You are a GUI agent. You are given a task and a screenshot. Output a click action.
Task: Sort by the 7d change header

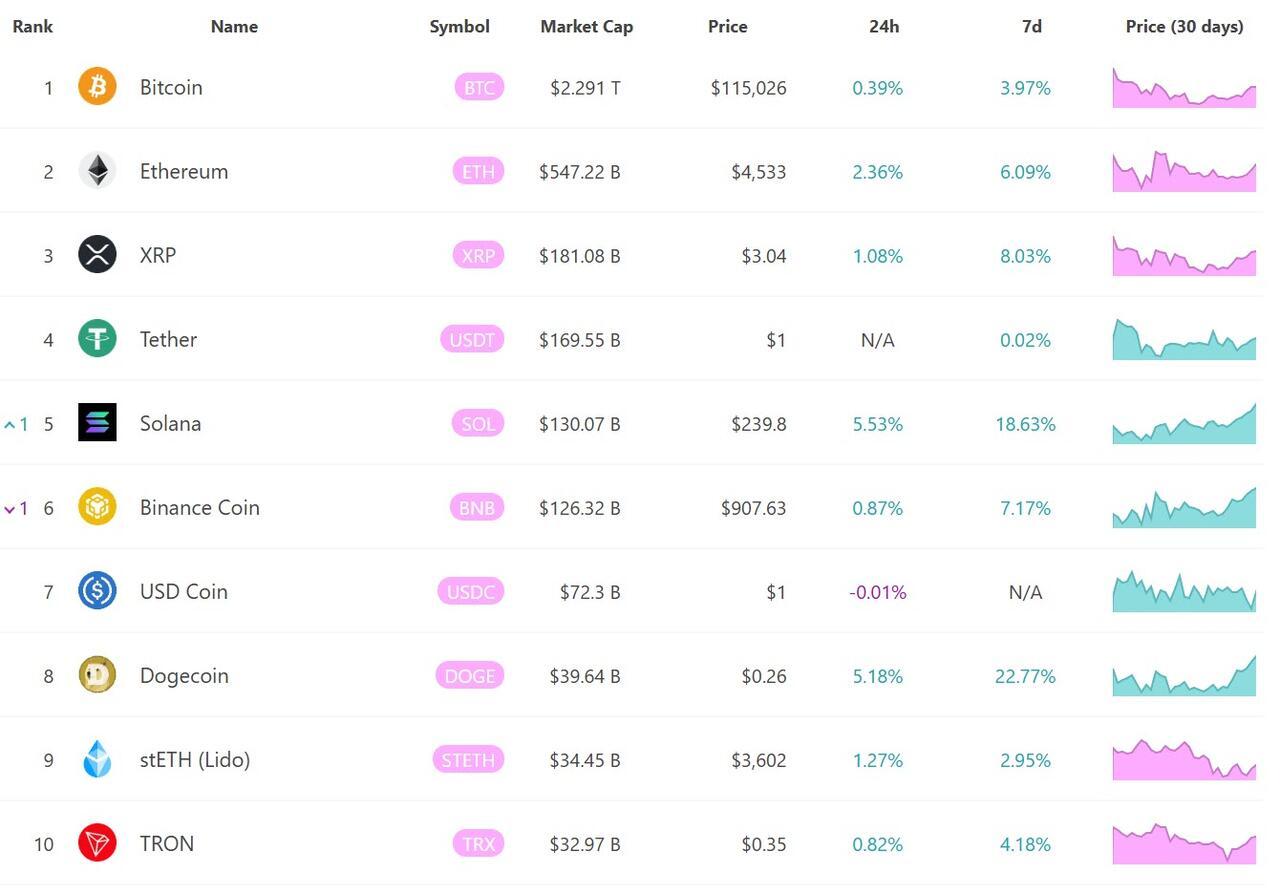[1031, 27]
